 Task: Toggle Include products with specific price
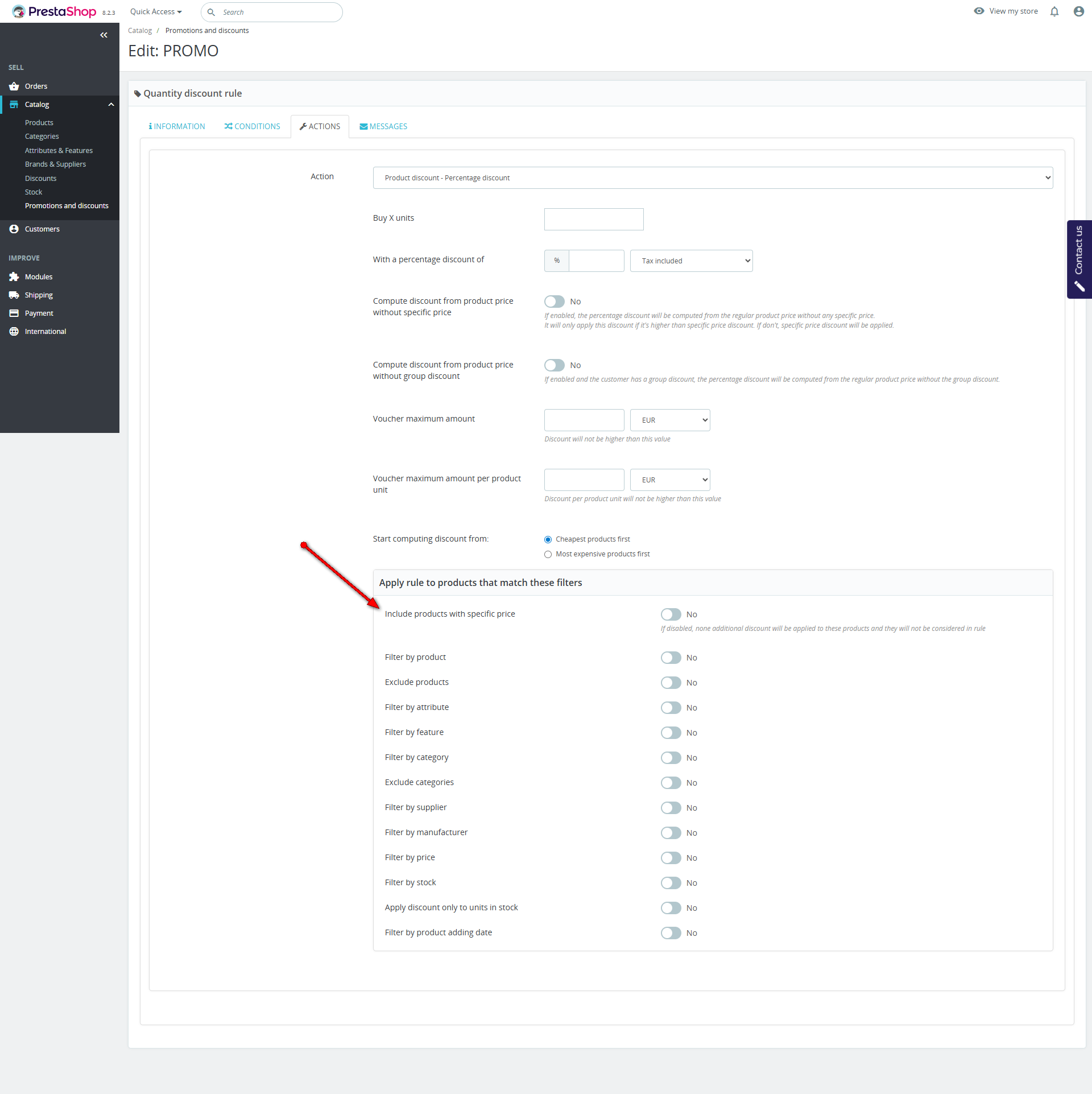[x=671, y=614]
